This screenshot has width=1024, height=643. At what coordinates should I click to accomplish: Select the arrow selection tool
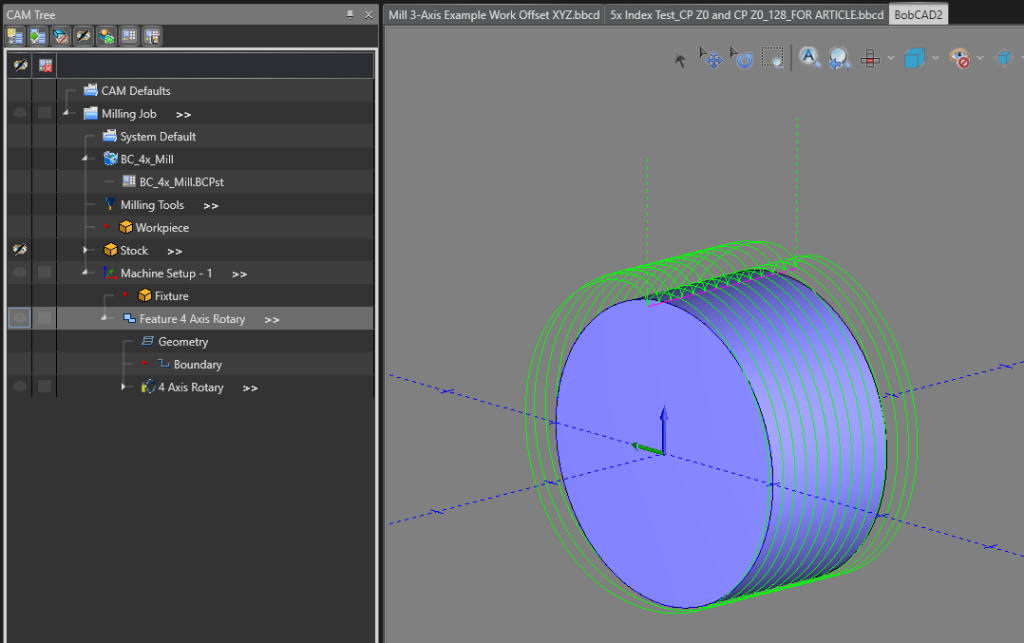pos(680,58)
